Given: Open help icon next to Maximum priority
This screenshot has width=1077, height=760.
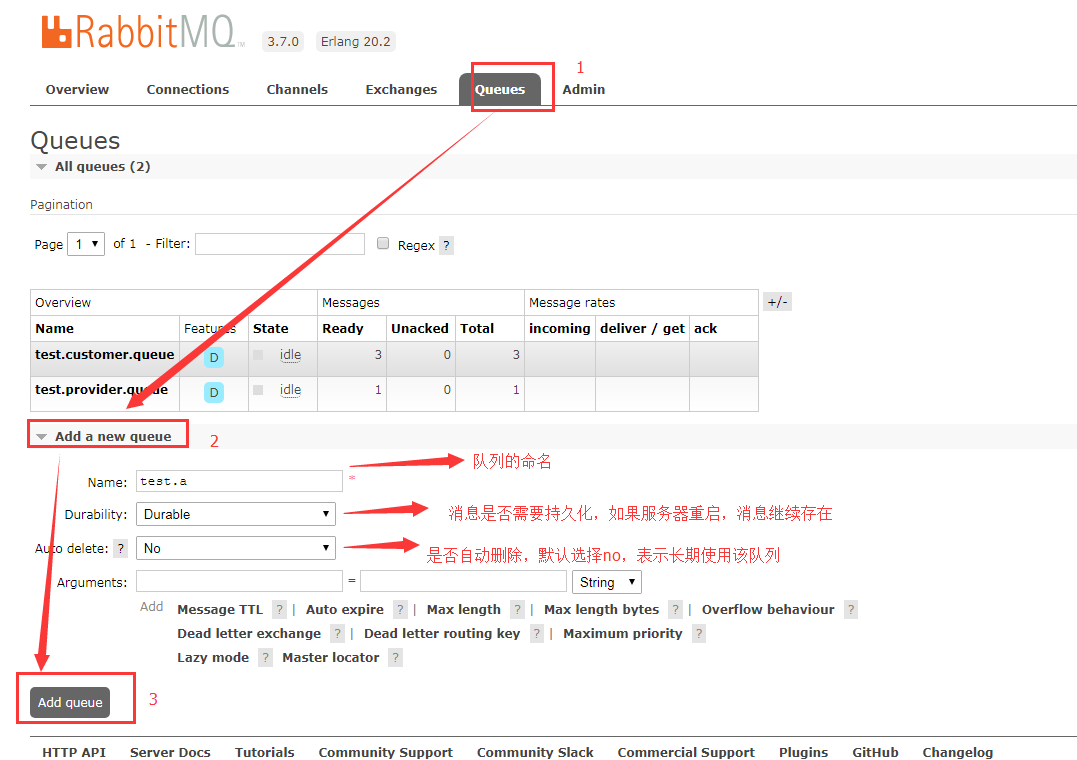Looking at the screenshot, I should pyautogui.click(x=699, y=634).
